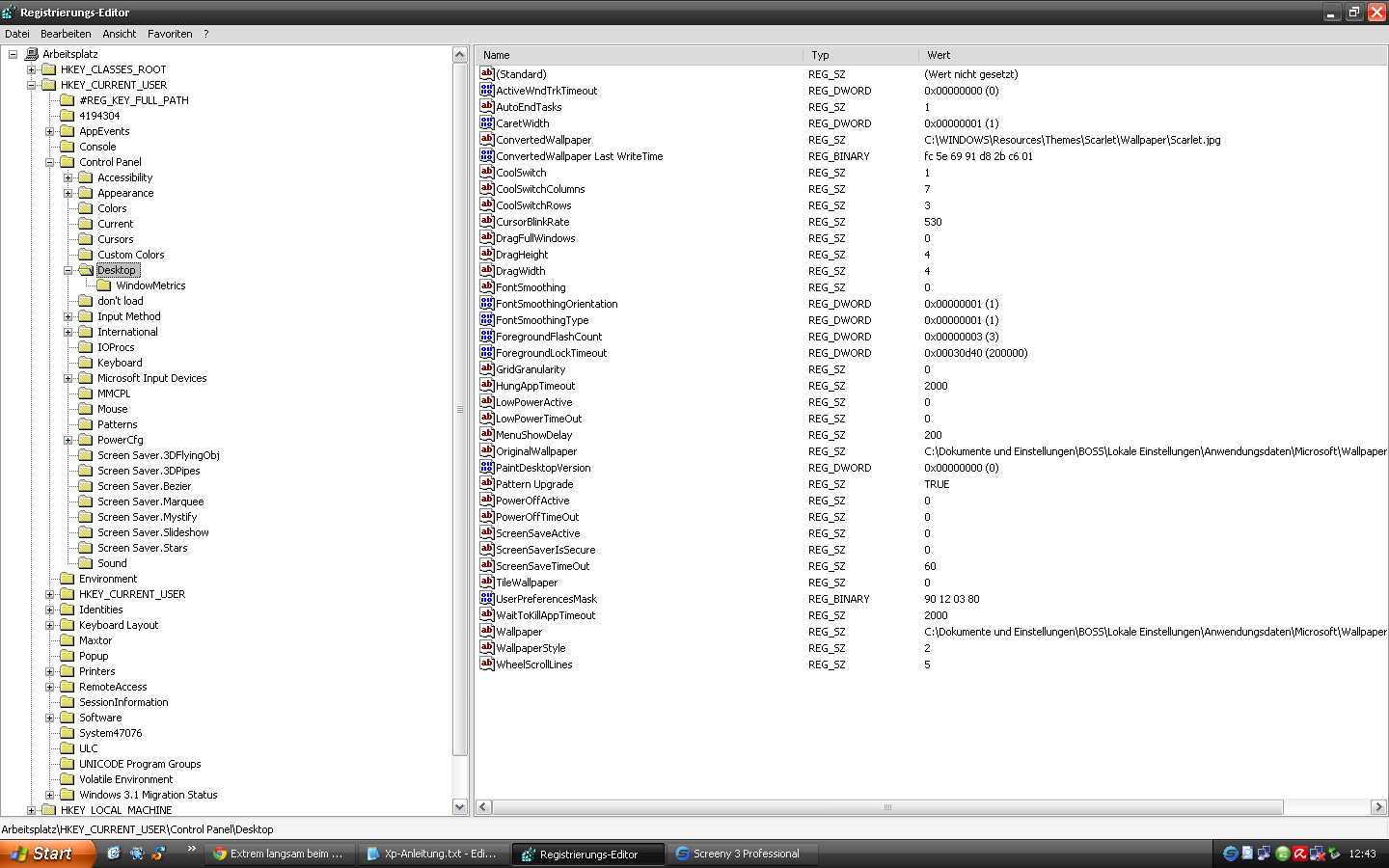Select the MenuShowDelay value name
The width and height of the screenshot is (1389, 868).
click(x=534, y=435)
